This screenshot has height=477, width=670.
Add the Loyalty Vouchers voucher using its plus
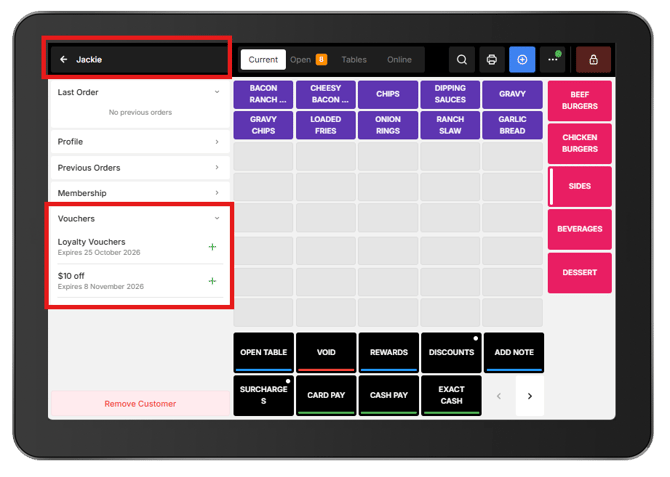tap(212, 247)
